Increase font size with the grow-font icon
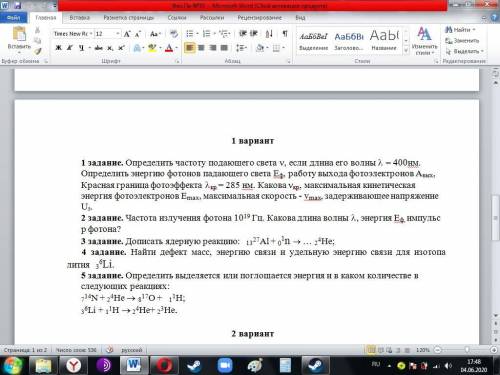The width and height of the screenshot is (500, 375). 127,34
